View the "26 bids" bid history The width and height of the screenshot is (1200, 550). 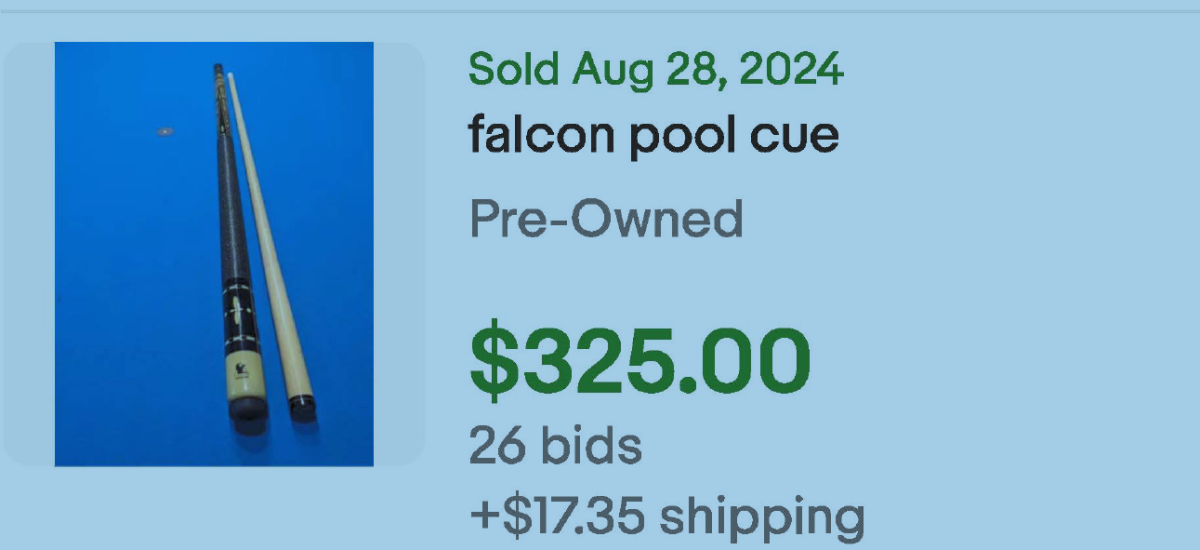click(x=555, y=445)
